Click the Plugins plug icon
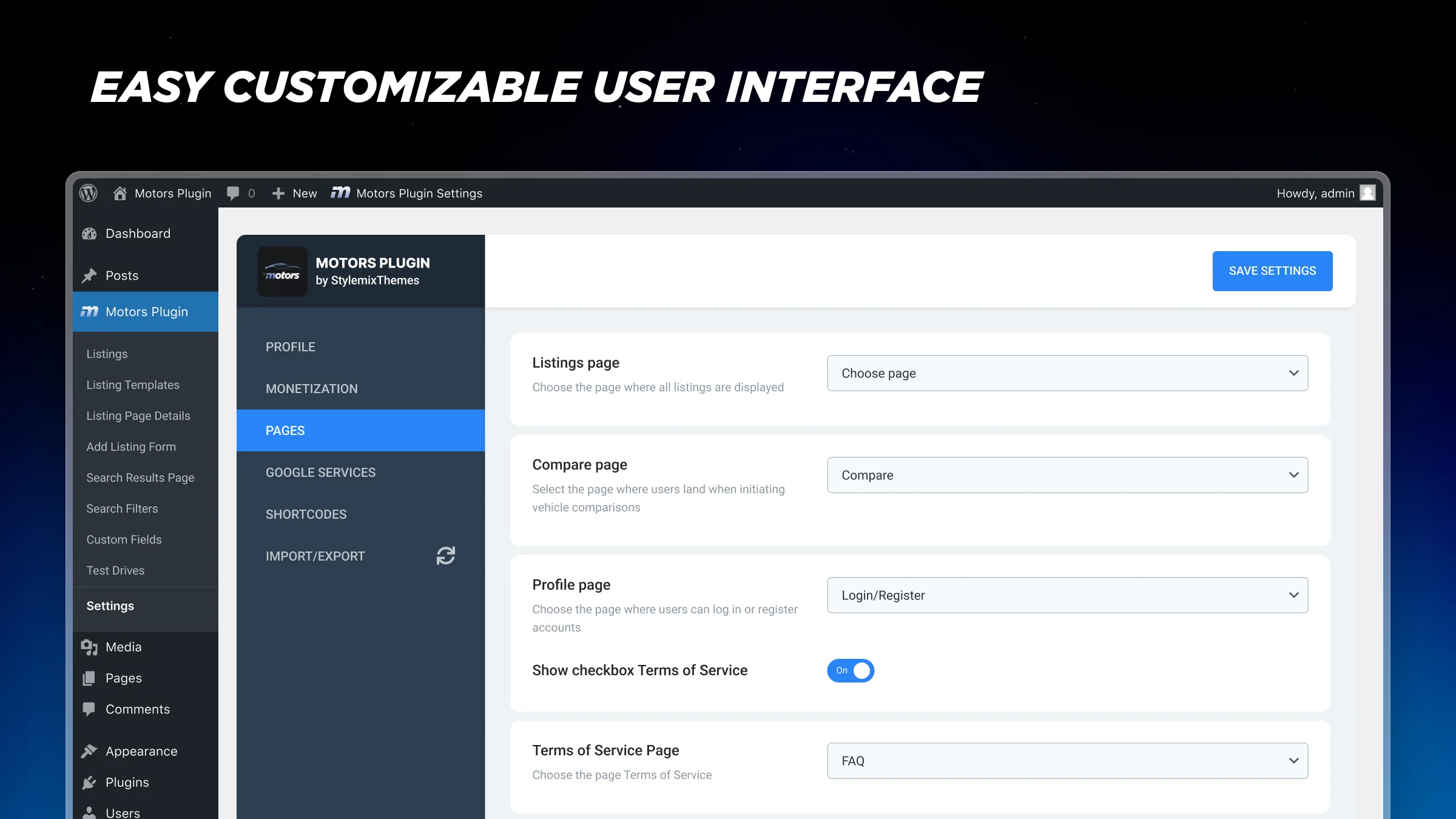This screenshot has height=819, width=1456. [89, 782]
